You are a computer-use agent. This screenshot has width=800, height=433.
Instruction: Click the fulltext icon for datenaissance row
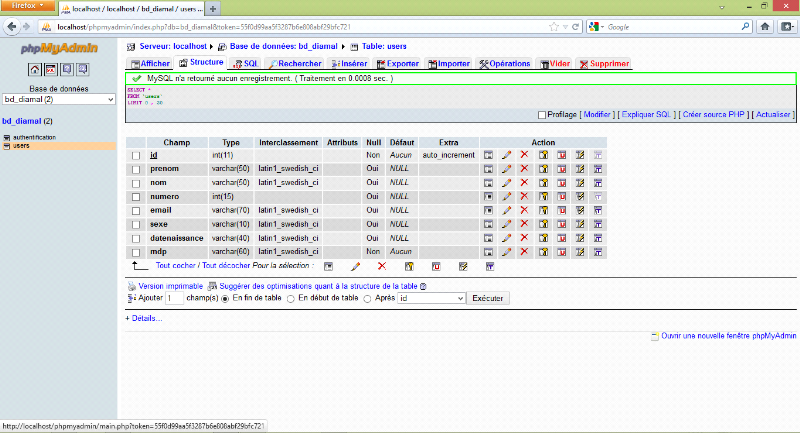[597, 239]
